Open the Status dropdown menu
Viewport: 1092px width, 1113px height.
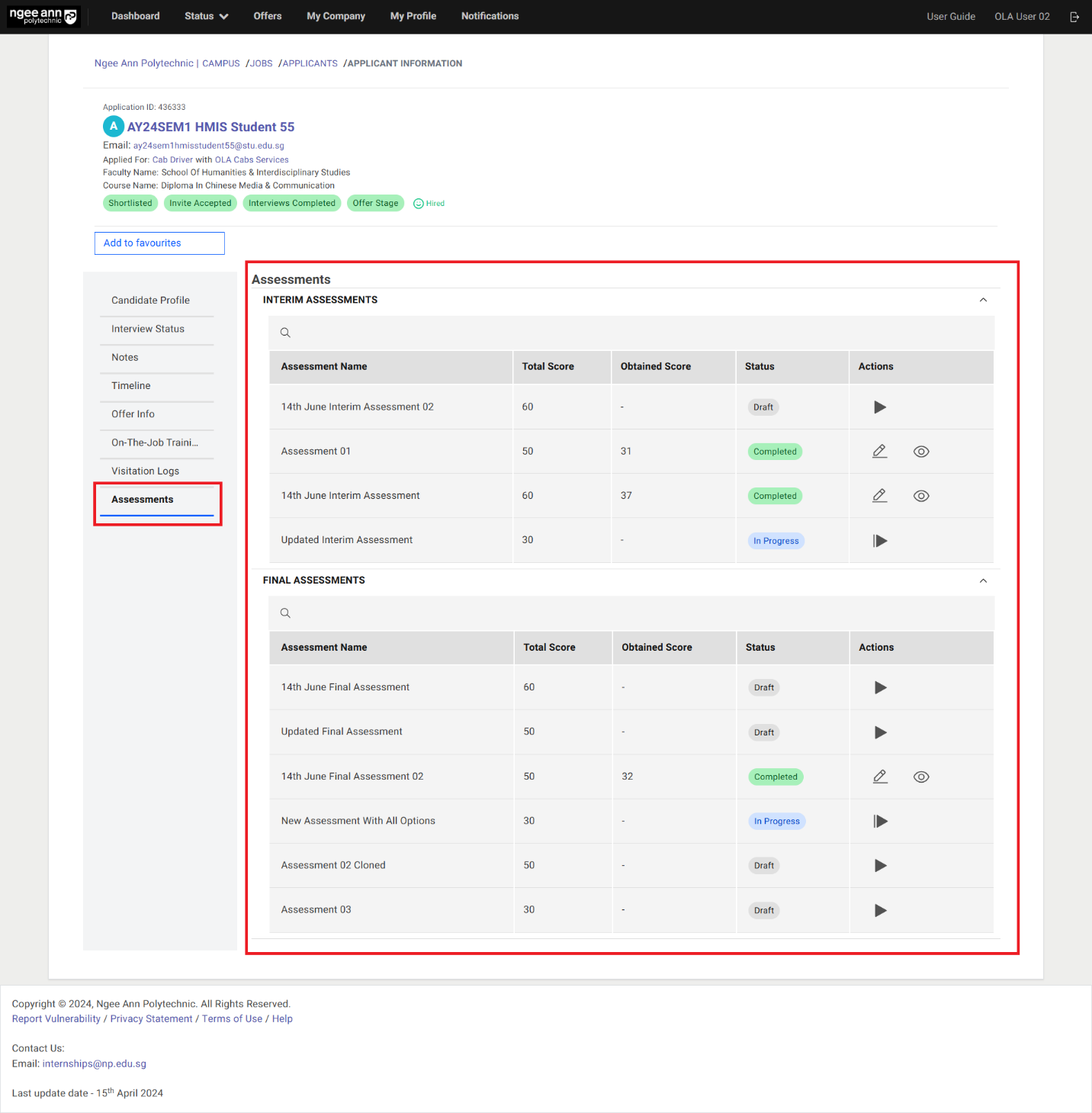pos(206,16)
